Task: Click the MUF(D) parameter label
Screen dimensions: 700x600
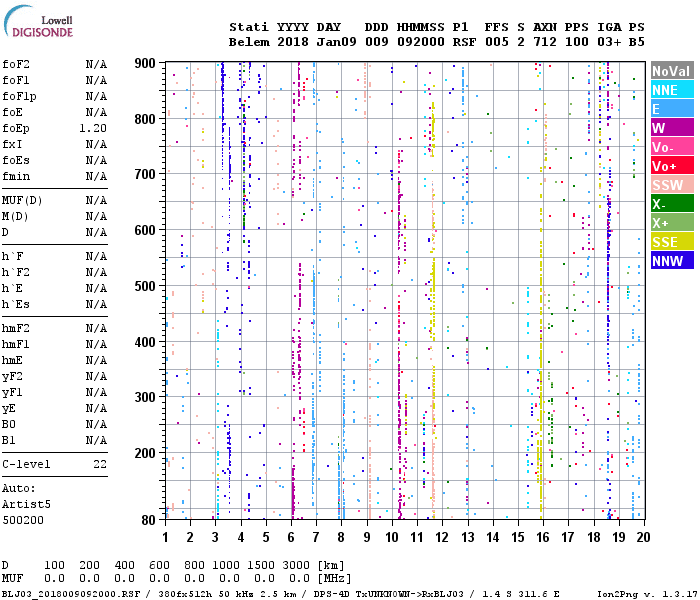Action: [22, 200]
